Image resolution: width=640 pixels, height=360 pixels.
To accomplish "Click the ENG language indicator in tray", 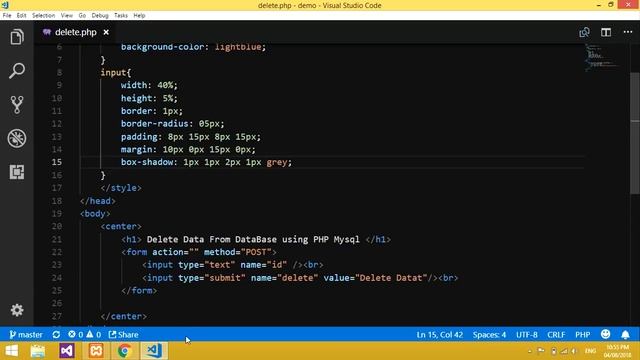I will click(x=590, y=351).
